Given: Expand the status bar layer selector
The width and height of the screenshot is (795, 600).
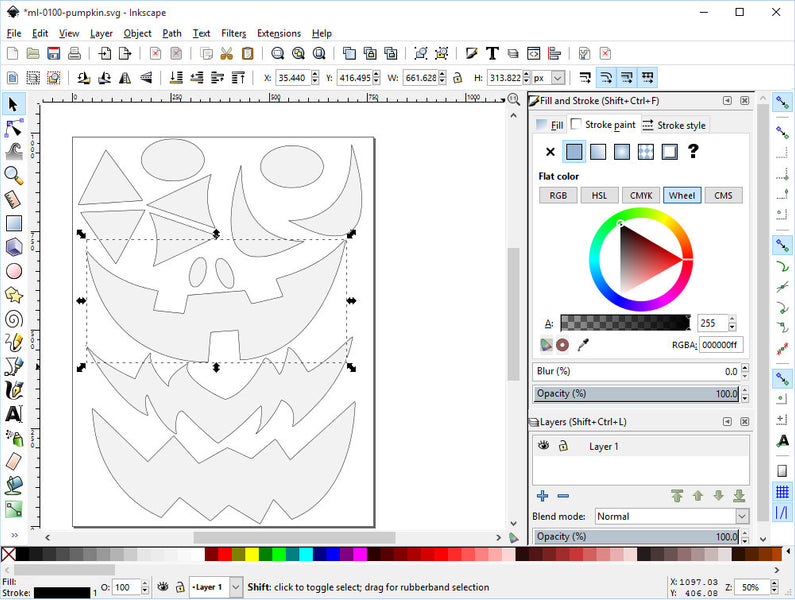Looking at the screenshot, I should coord(236,587).
